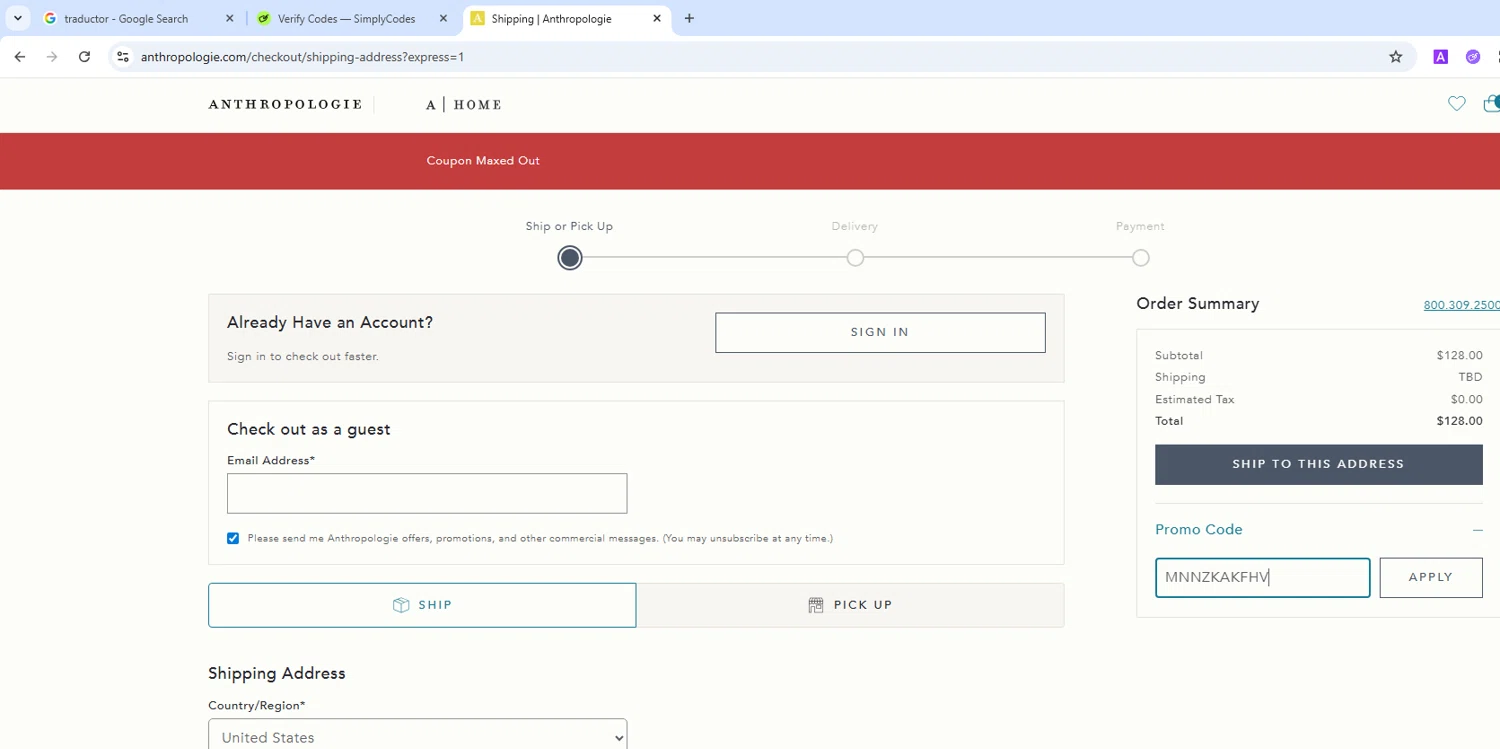Apply the promo code
The image size is (1500, 749).
(x=1431, y=577)
